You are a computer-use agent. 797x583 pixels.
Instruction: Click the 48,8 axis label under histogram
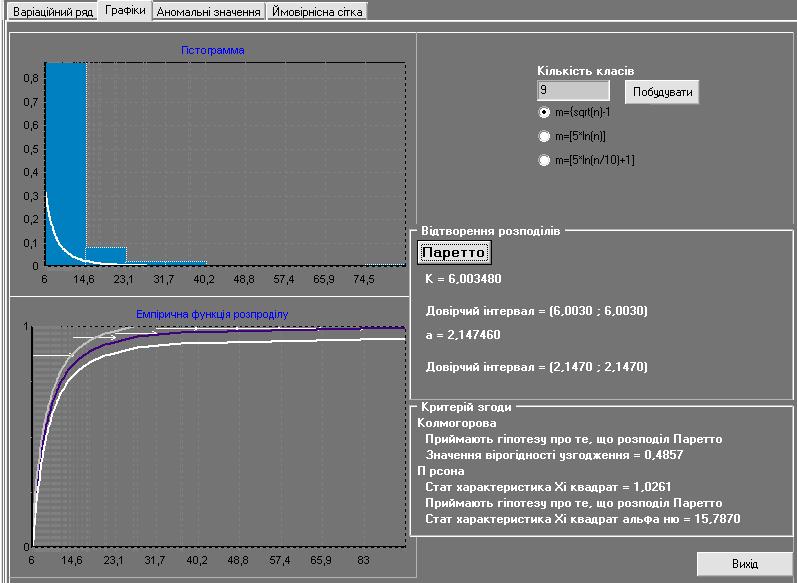[243, 280]
